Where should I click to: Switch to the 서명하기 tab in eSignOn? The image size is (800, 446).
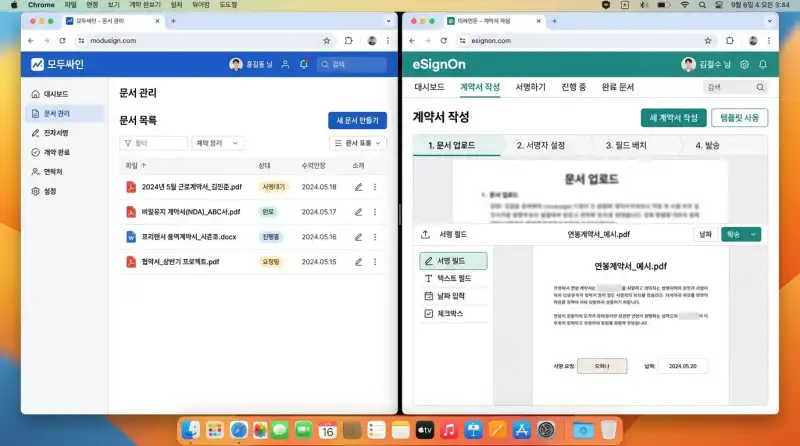531,87
